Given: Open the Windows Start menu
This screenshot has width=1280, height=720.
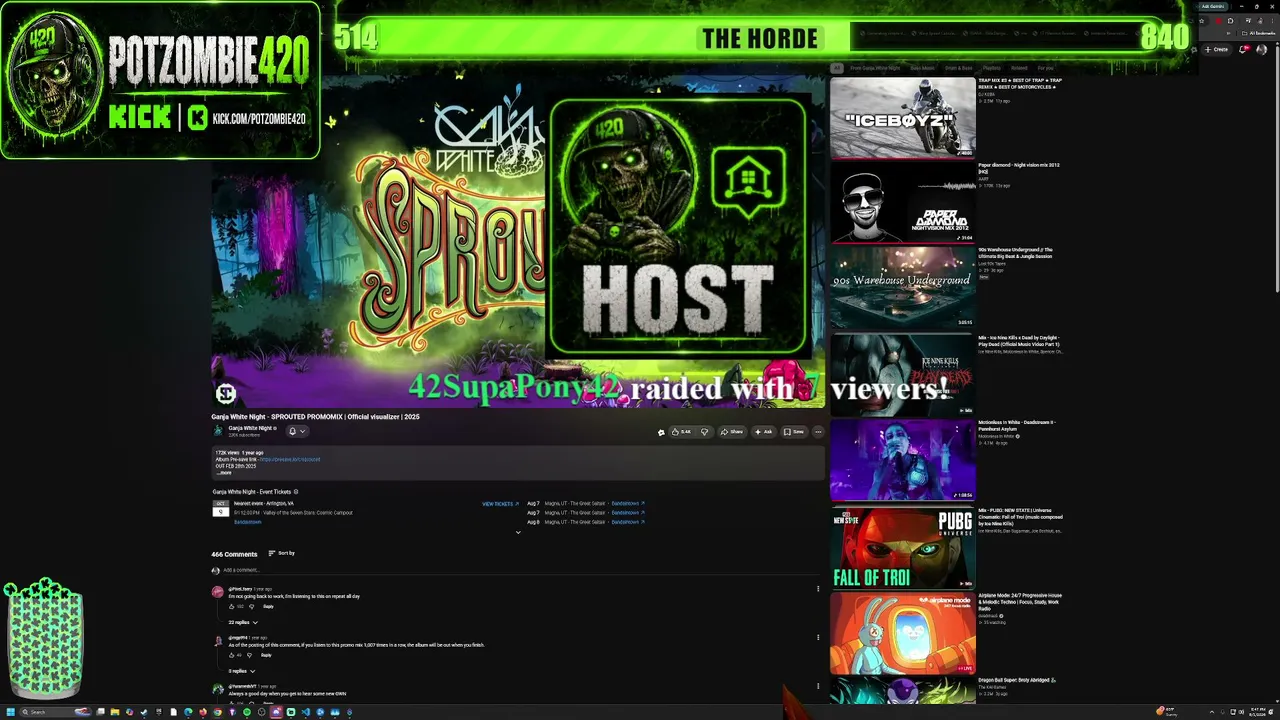Looking at the screenshot, I should pos(11,712).
